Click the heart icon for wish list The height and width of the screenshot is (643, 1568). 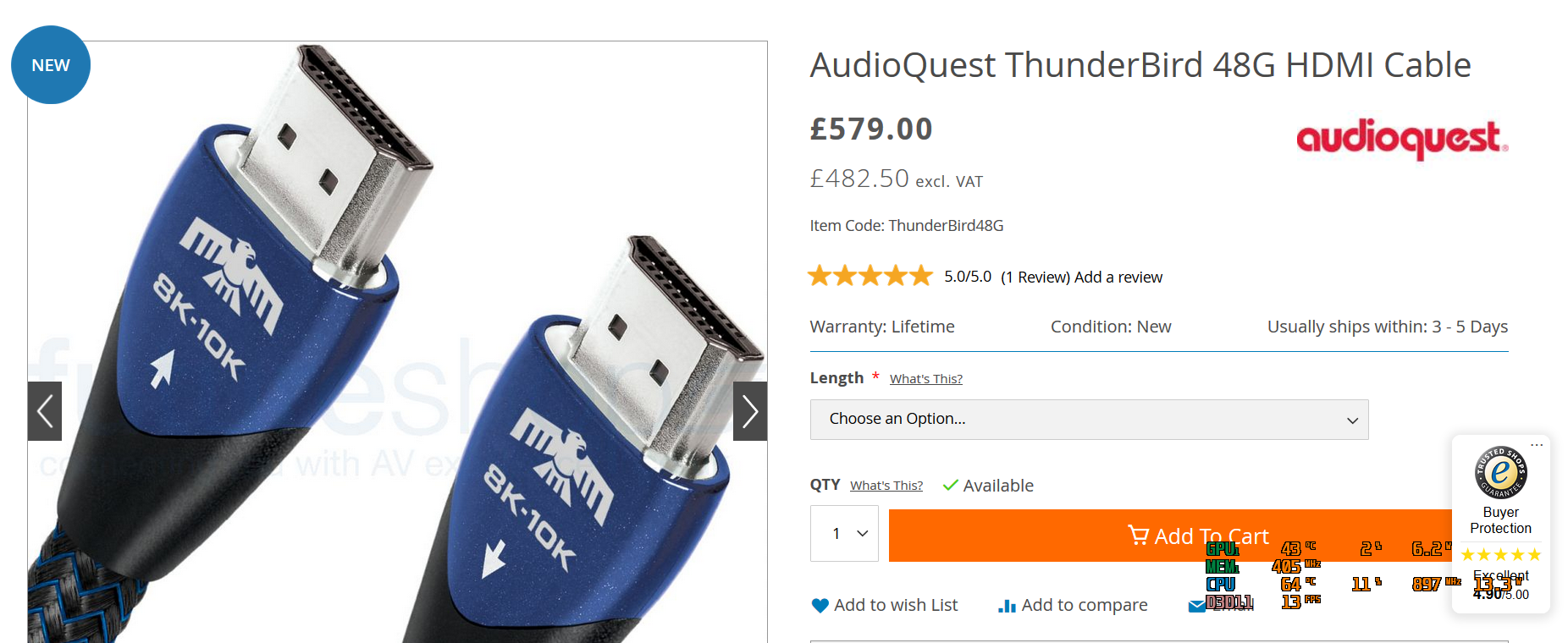[x=820, y=606]
